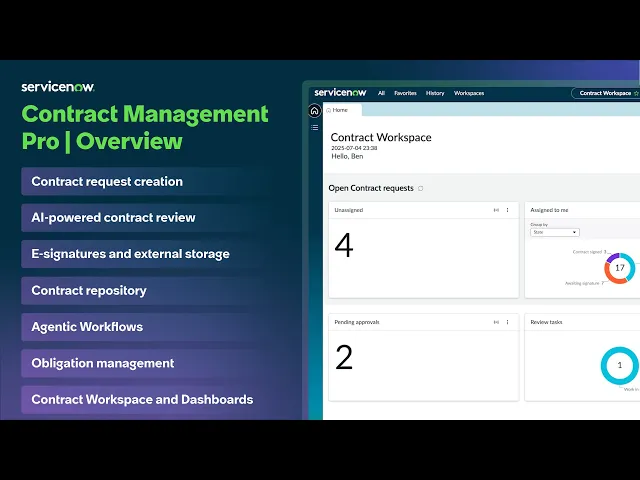The height and width of the screenshot is (480, 640).
Task: Click the E-signatures and external storage banner
Action: click(141, 254)
